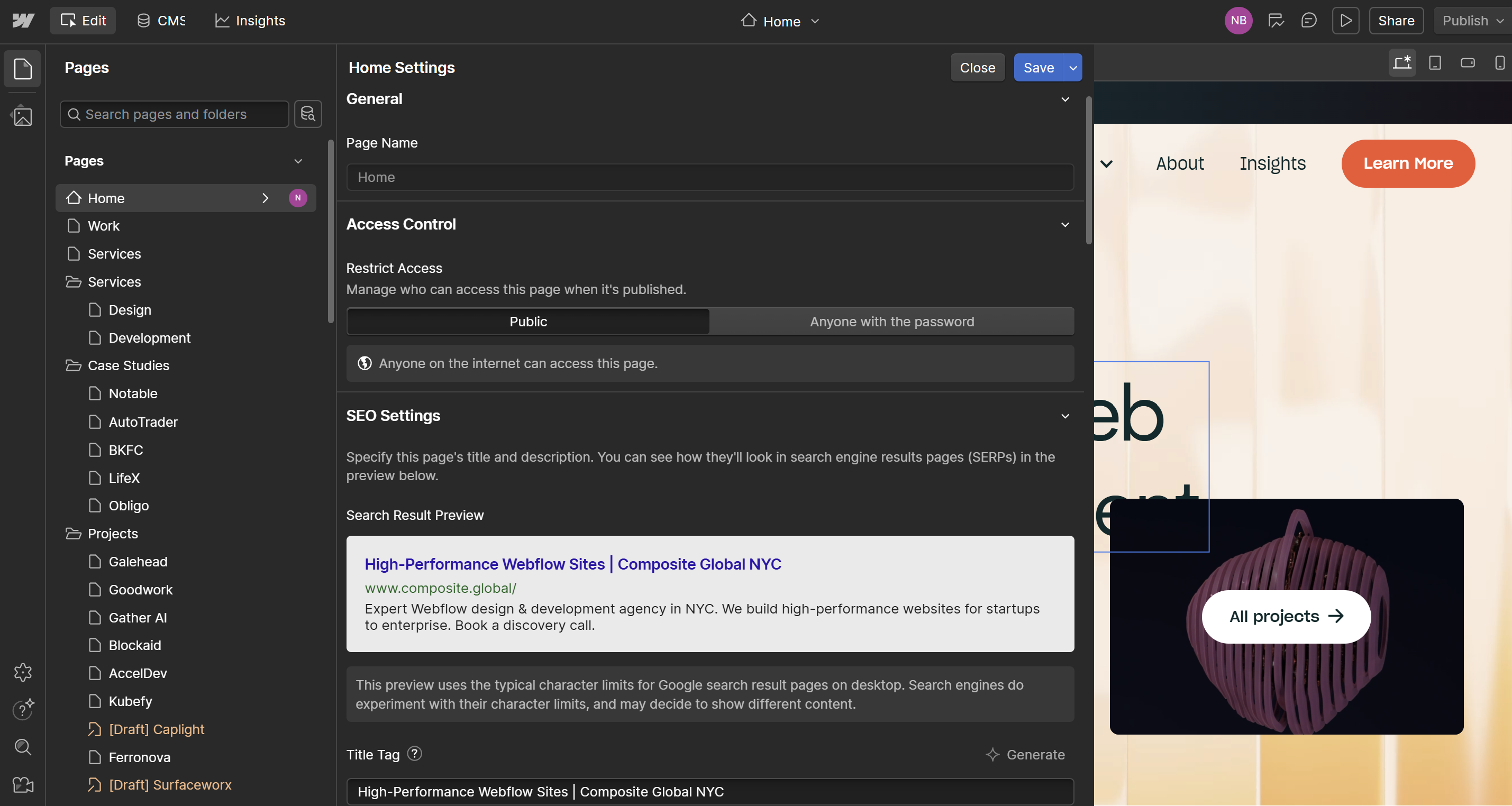
Task: Open the Save button dropdown arrow
Action: [x=1073, y=68]
